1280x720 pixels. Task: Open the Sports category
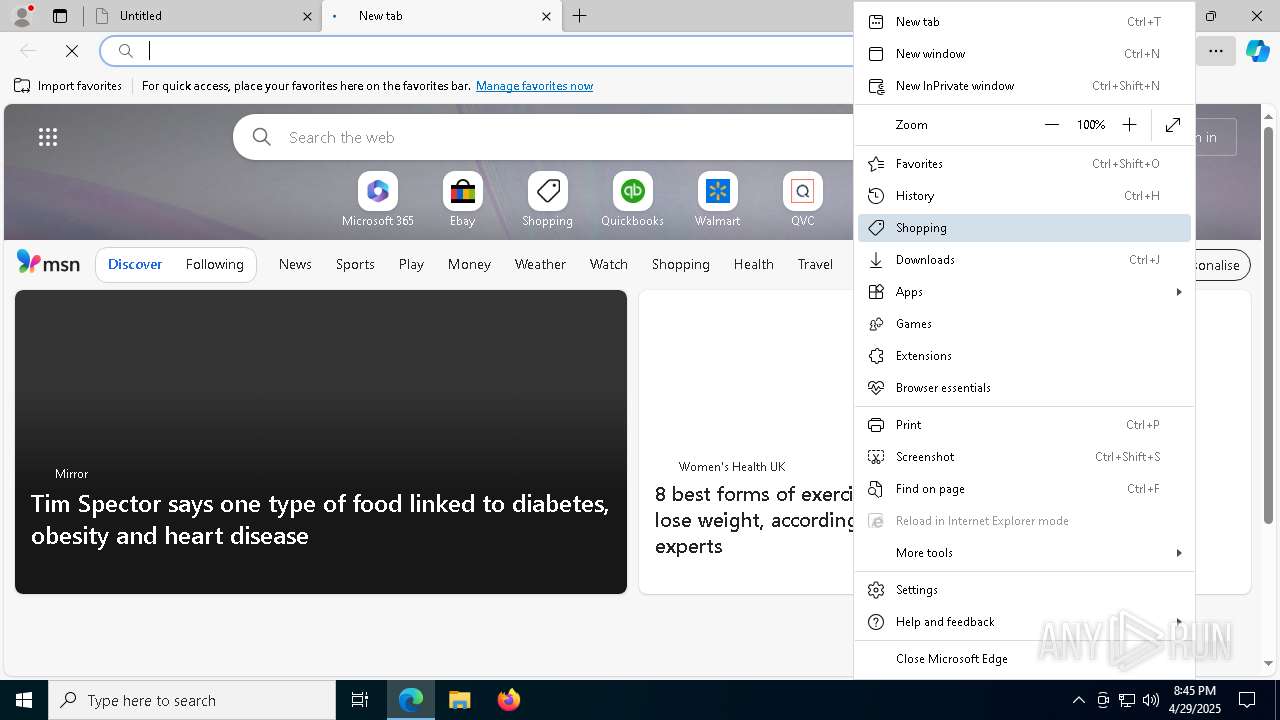click(355, 264)
